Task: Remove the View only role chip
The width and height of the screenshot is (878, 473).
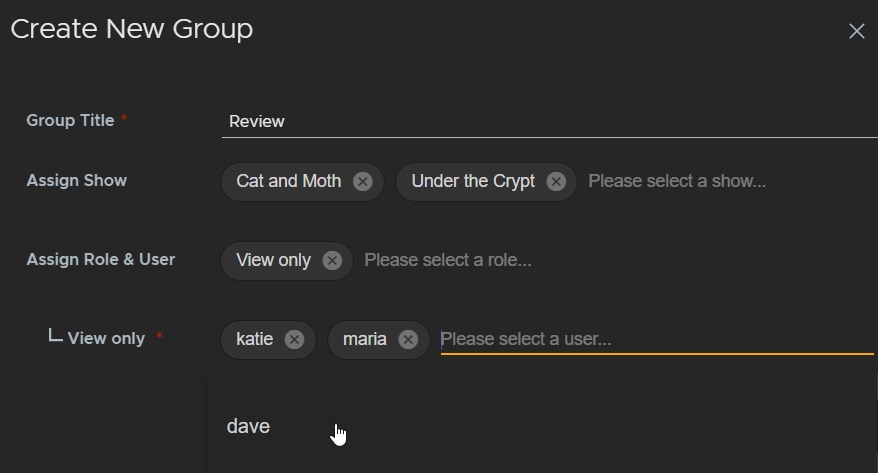Action: (x=332, y=261)
